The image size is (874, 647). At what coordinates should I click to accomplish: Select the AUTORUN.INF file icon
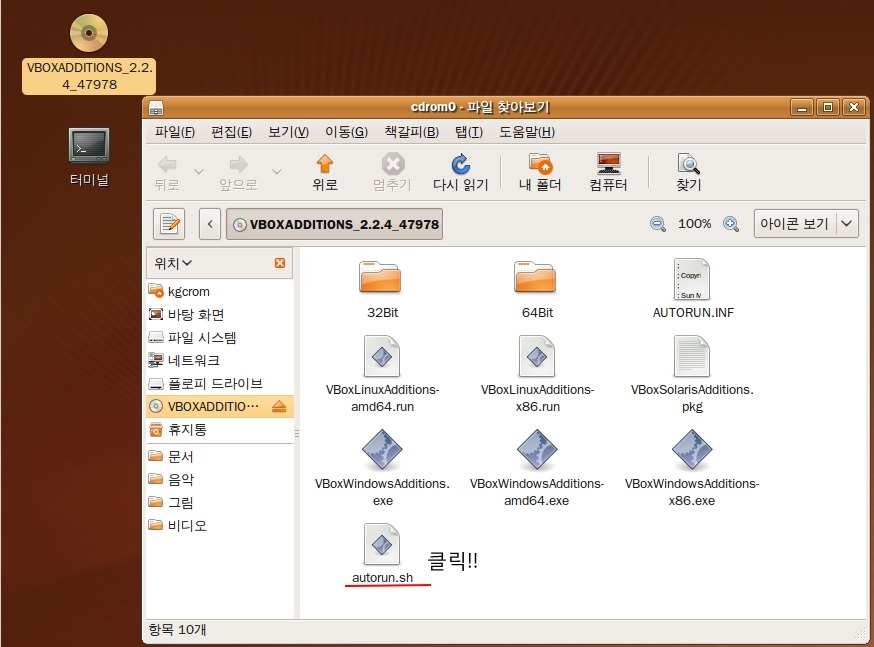692,279
